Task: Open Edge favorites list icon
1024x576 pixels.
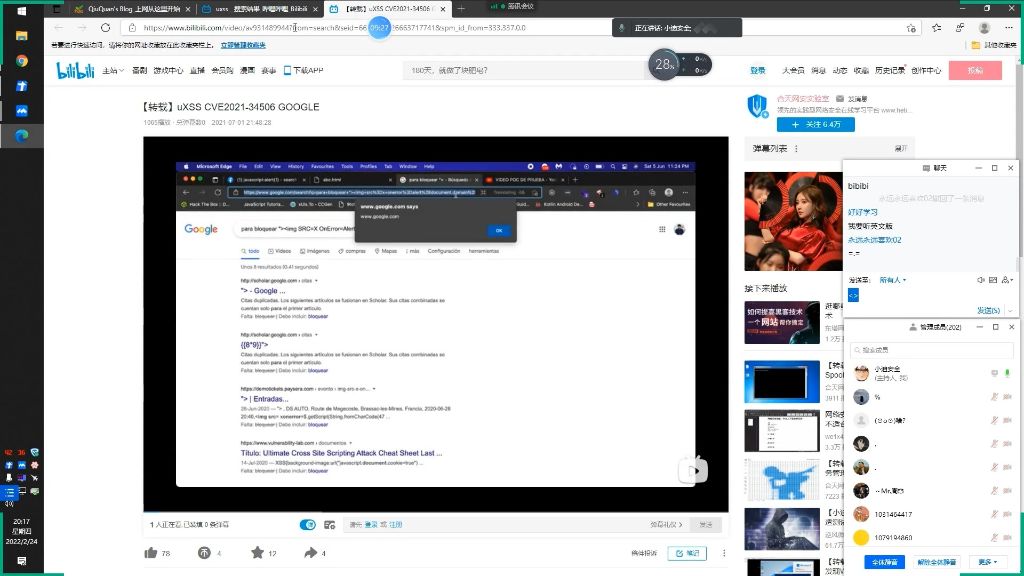Action: point(936,27)
